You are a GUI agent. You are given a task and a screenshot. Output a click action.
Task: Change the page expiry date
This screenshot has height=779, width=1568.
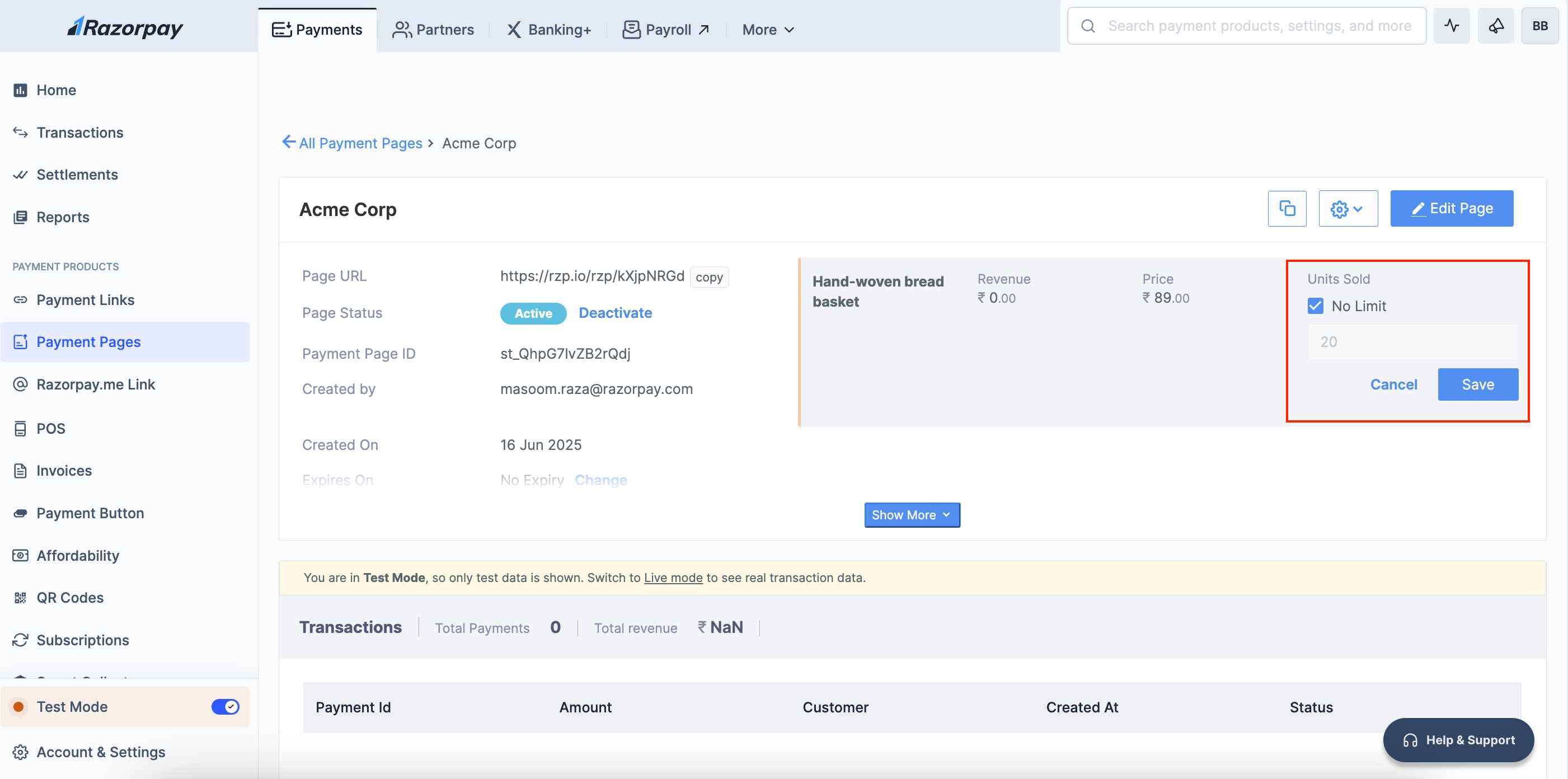(601, 480)
